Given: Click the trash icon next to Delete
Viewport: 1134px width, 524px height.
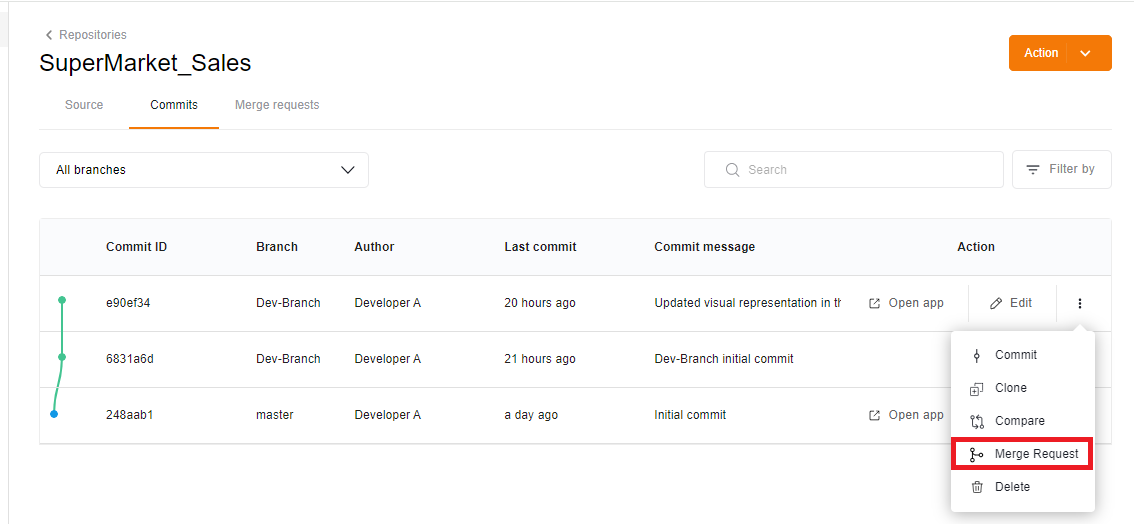Looking at the screenshot, I should pyautogui.click(x=977, y=487).
